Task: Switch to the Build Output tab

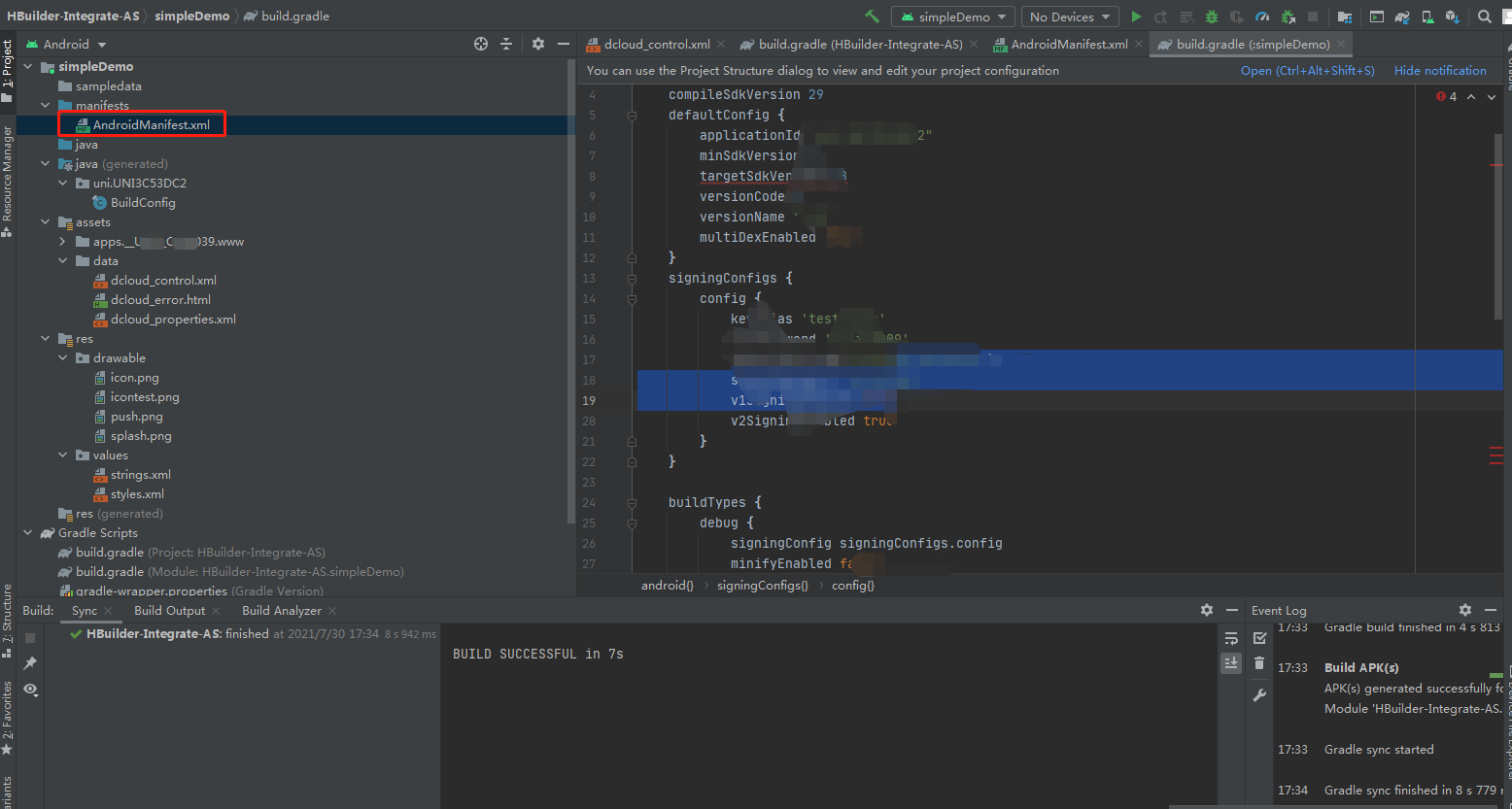Action: tap(169, 611)
